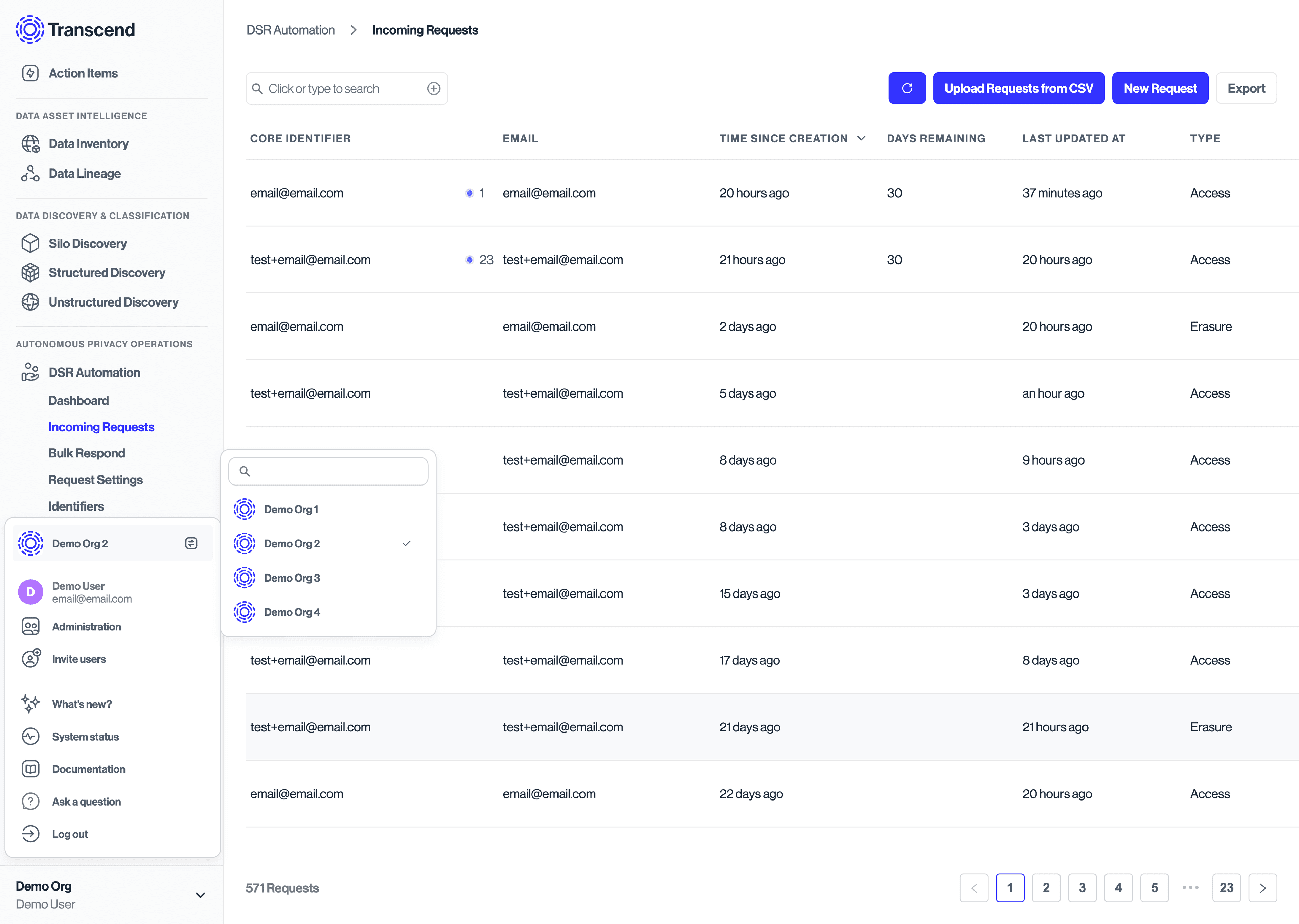Go to page 23 of requests

[x=1226, y=887]
